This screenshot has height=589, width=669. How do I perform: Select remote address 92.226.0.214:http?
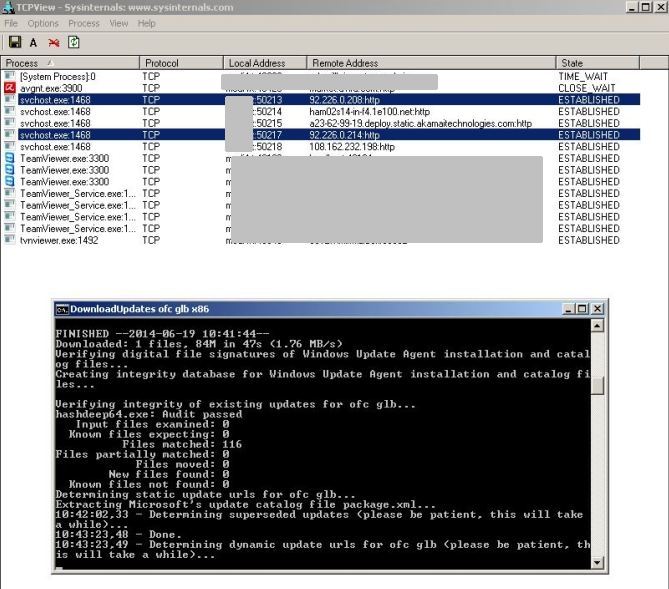pos(344,135)
